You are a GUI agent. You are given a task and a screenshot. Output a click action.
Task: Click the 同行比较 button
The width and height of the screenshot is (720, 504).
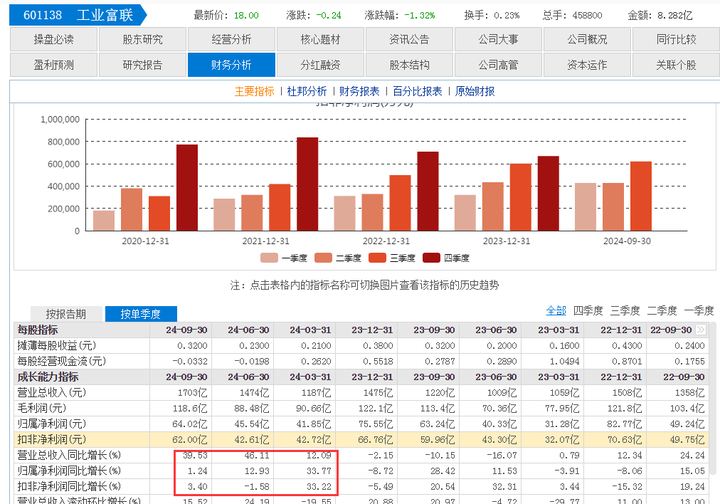676,39
